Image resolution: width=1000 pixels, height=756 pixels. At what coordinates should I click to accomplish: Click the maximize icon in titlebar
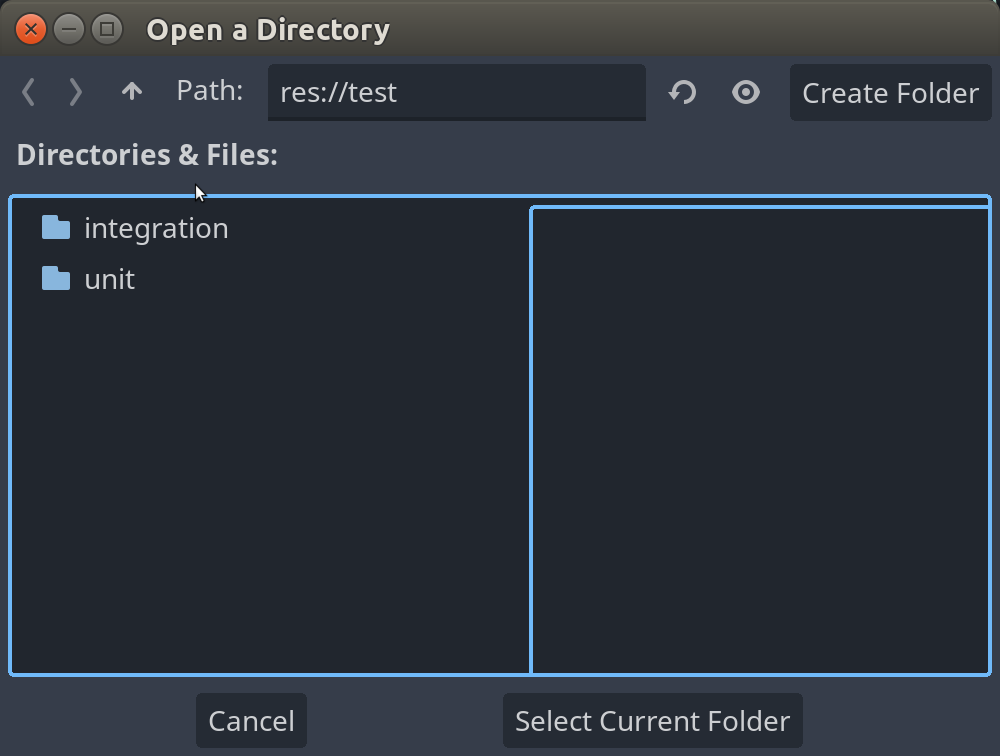point(109,29)
